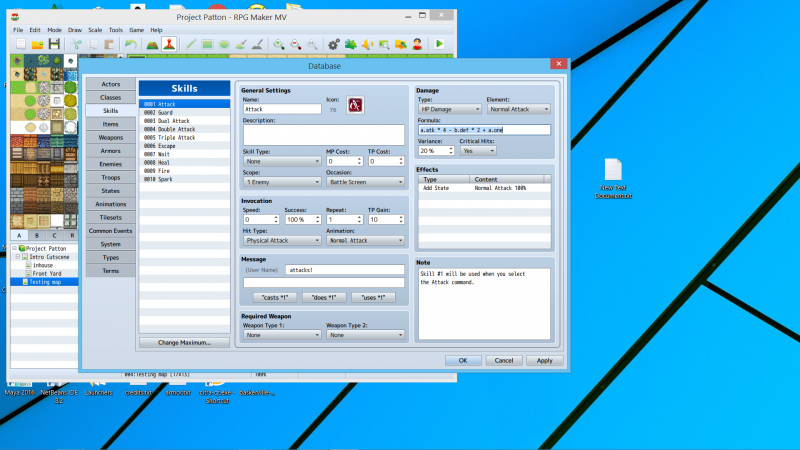
Task: Click the "casts *!" message button
Action: click(x=275, y=297)
